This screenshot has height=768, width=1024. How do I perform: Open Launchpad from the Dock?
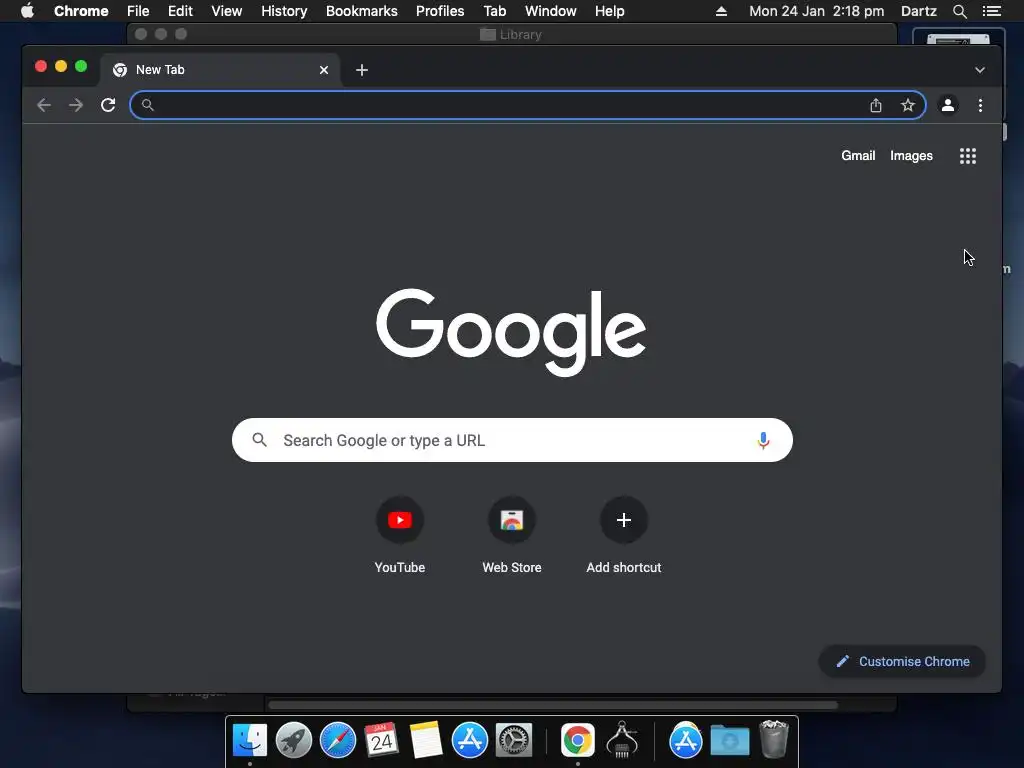coord(294,741)
